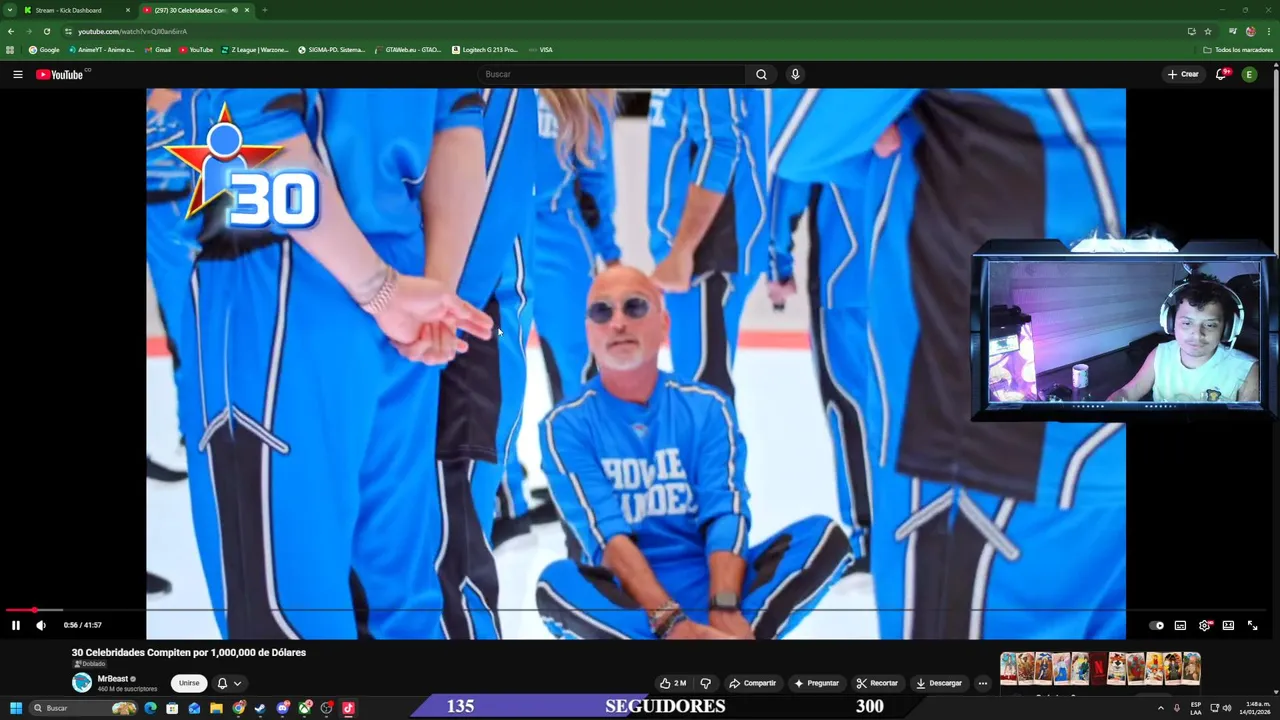
Task: Open the YouTube bookmark
Action: click(x=196, y=49)
